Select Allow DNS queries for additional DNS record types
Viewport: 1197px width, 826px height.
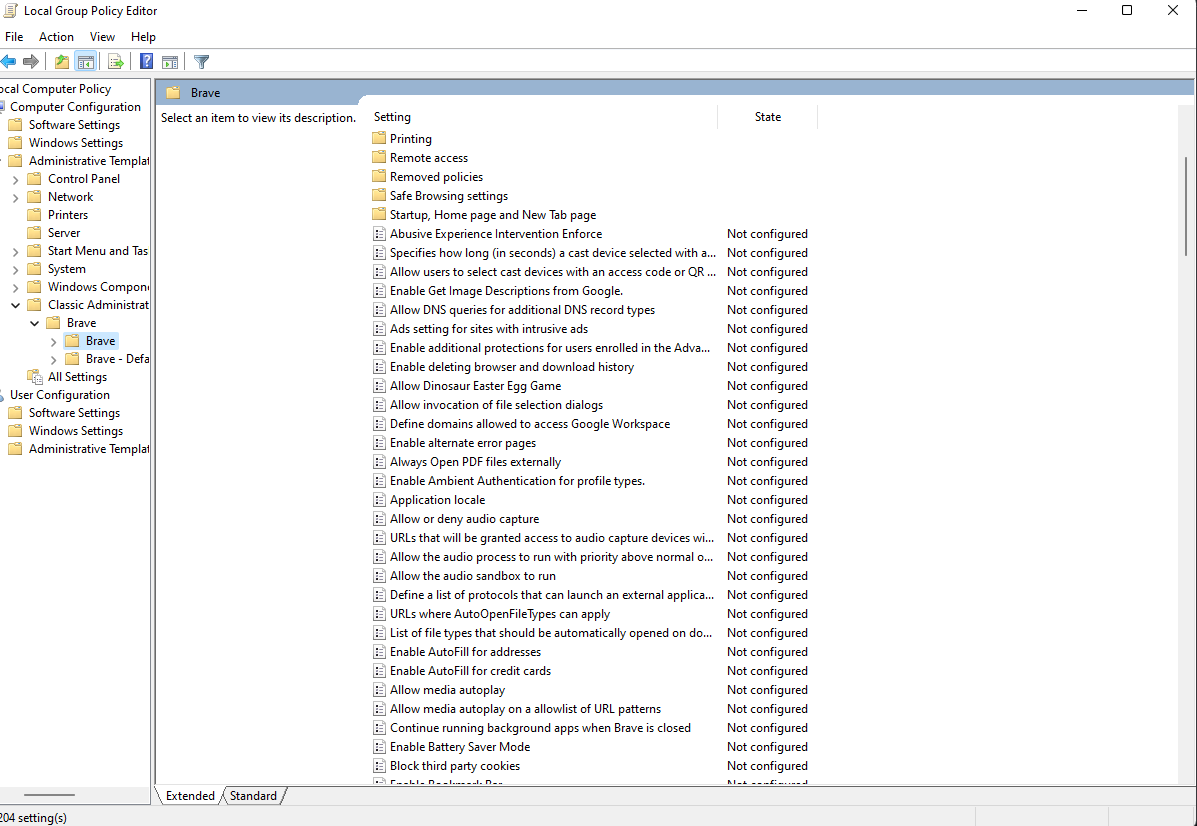tap(522, 310)
